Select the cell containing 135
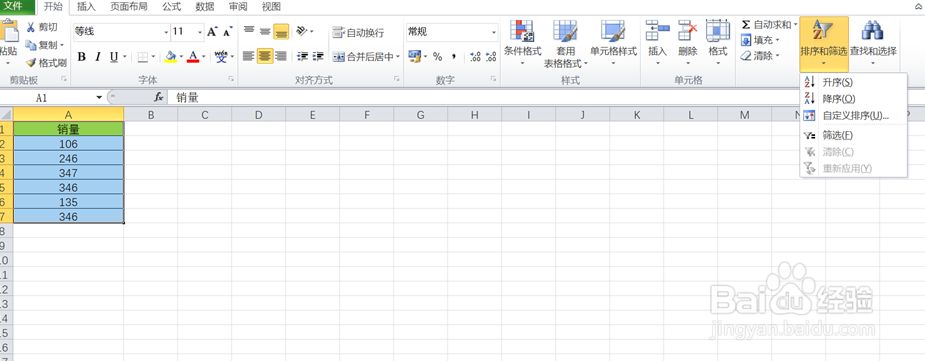Screen dimensions: 925x361 (68, 202)
